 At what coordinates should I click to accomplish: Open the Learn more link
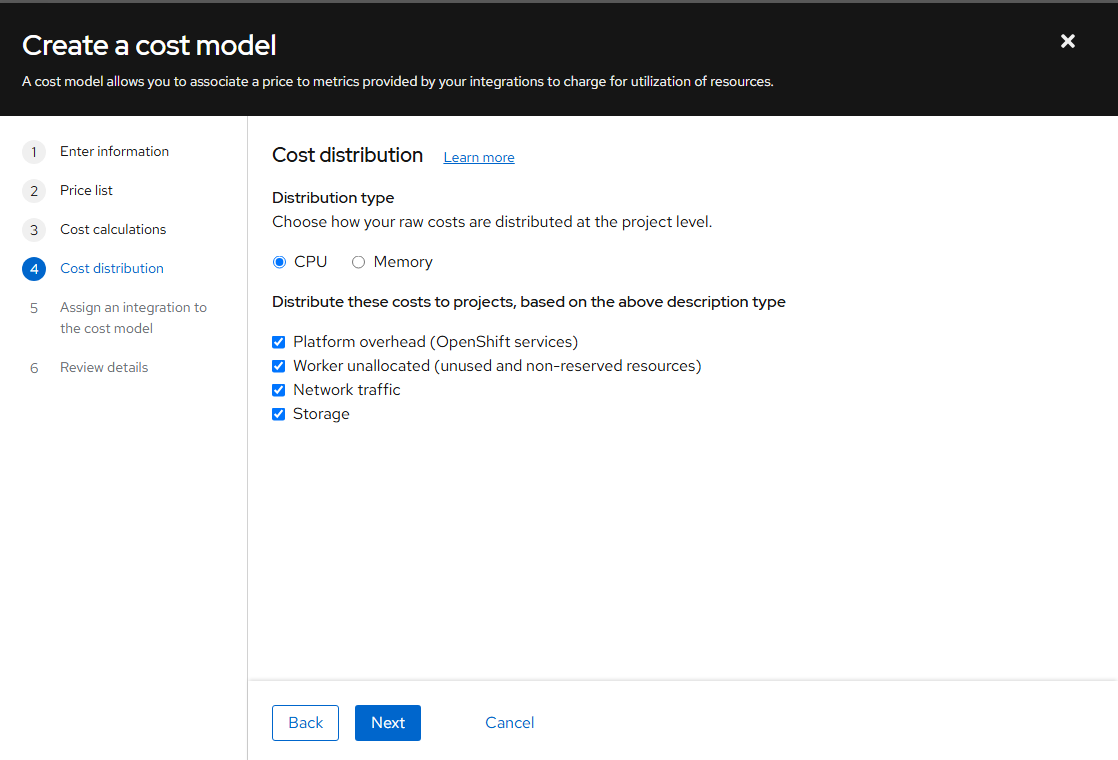(479, 158)
